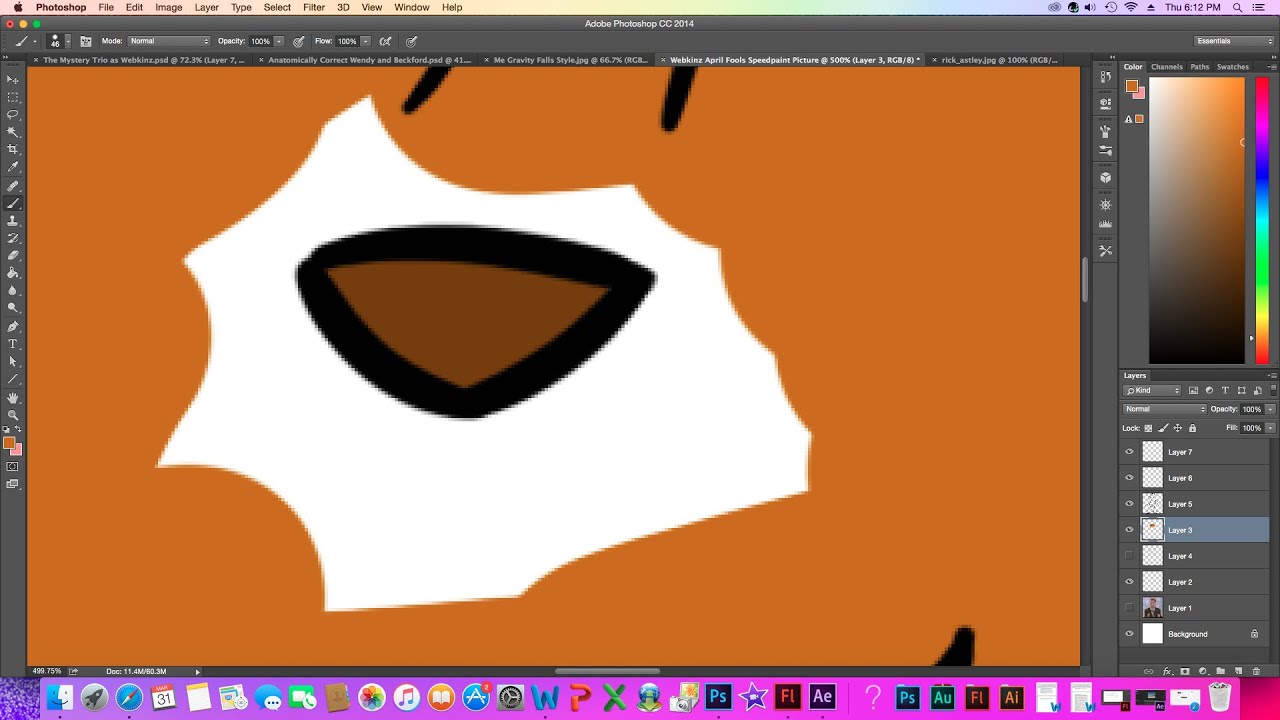
Task: Hide Layer 7 using its eye icon
Action: click(1130, 452)
